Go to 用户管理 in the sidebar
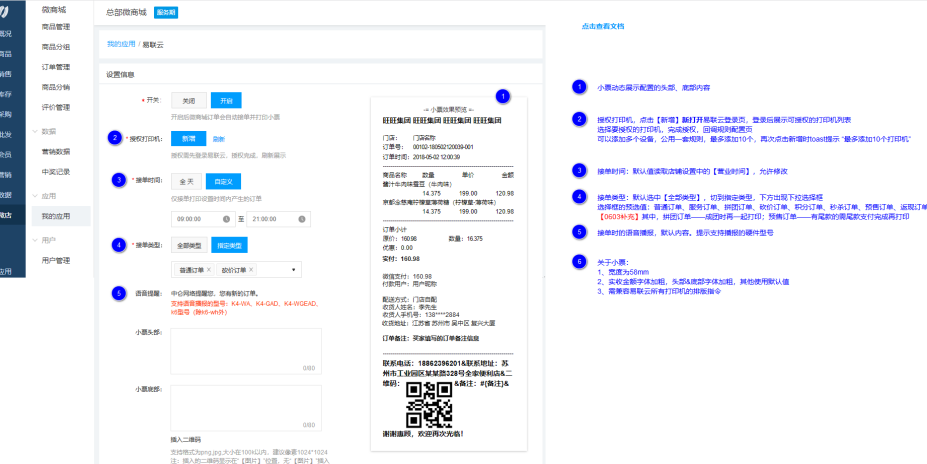The image size is (927, 464). 56,260
